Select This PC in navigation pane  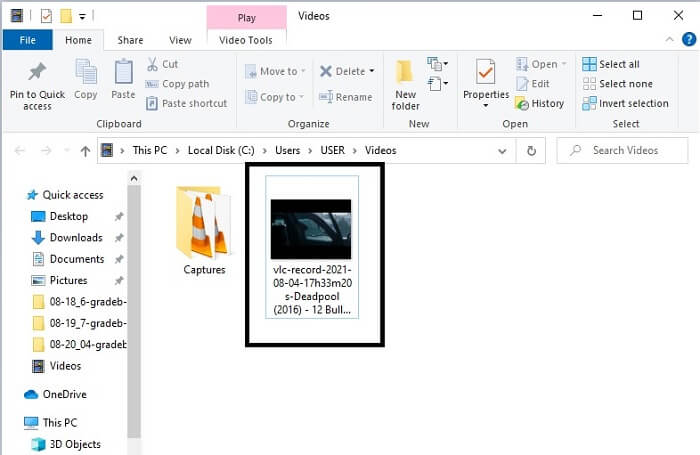(50, 423)
